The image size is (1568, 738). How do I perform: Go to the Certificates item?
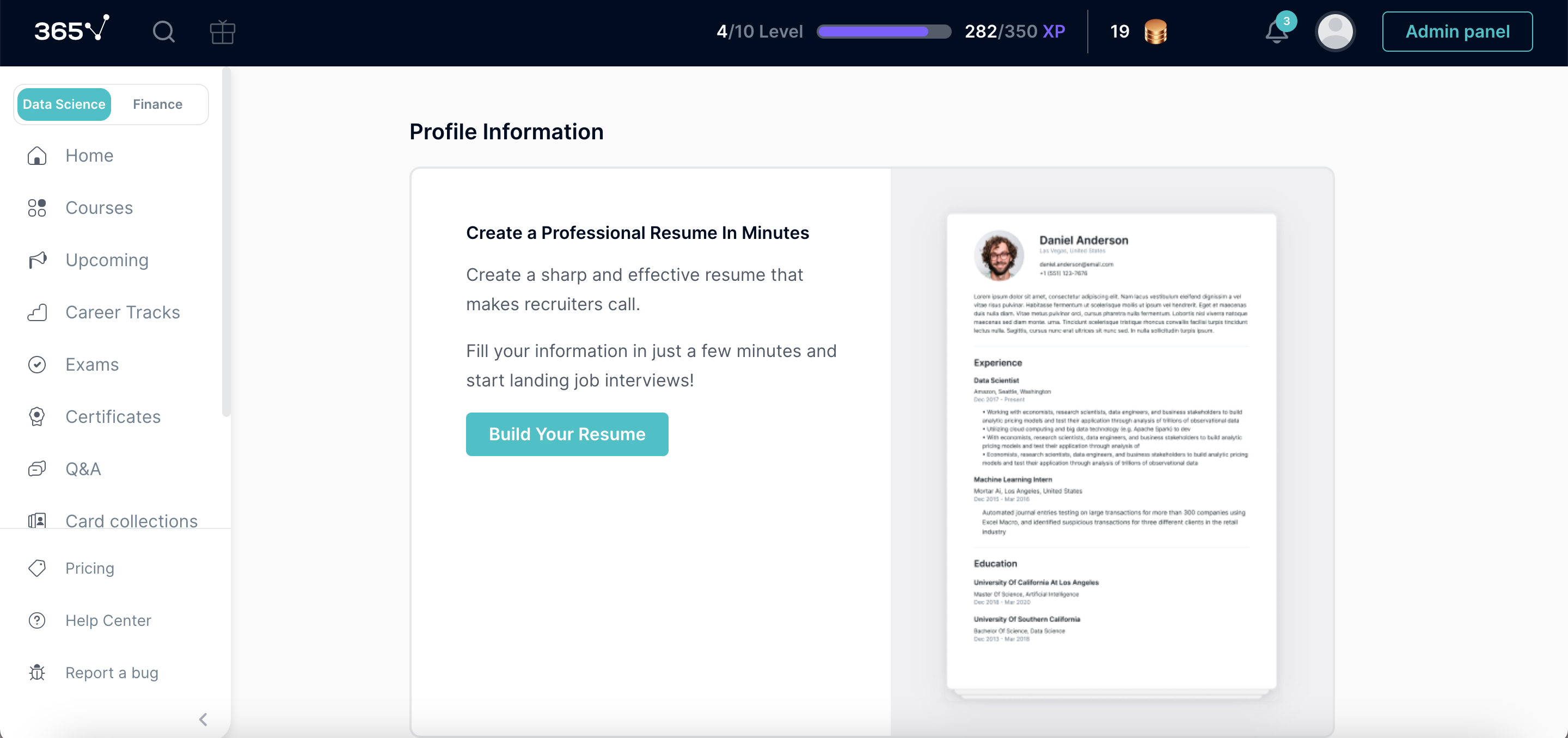[113, 417]
